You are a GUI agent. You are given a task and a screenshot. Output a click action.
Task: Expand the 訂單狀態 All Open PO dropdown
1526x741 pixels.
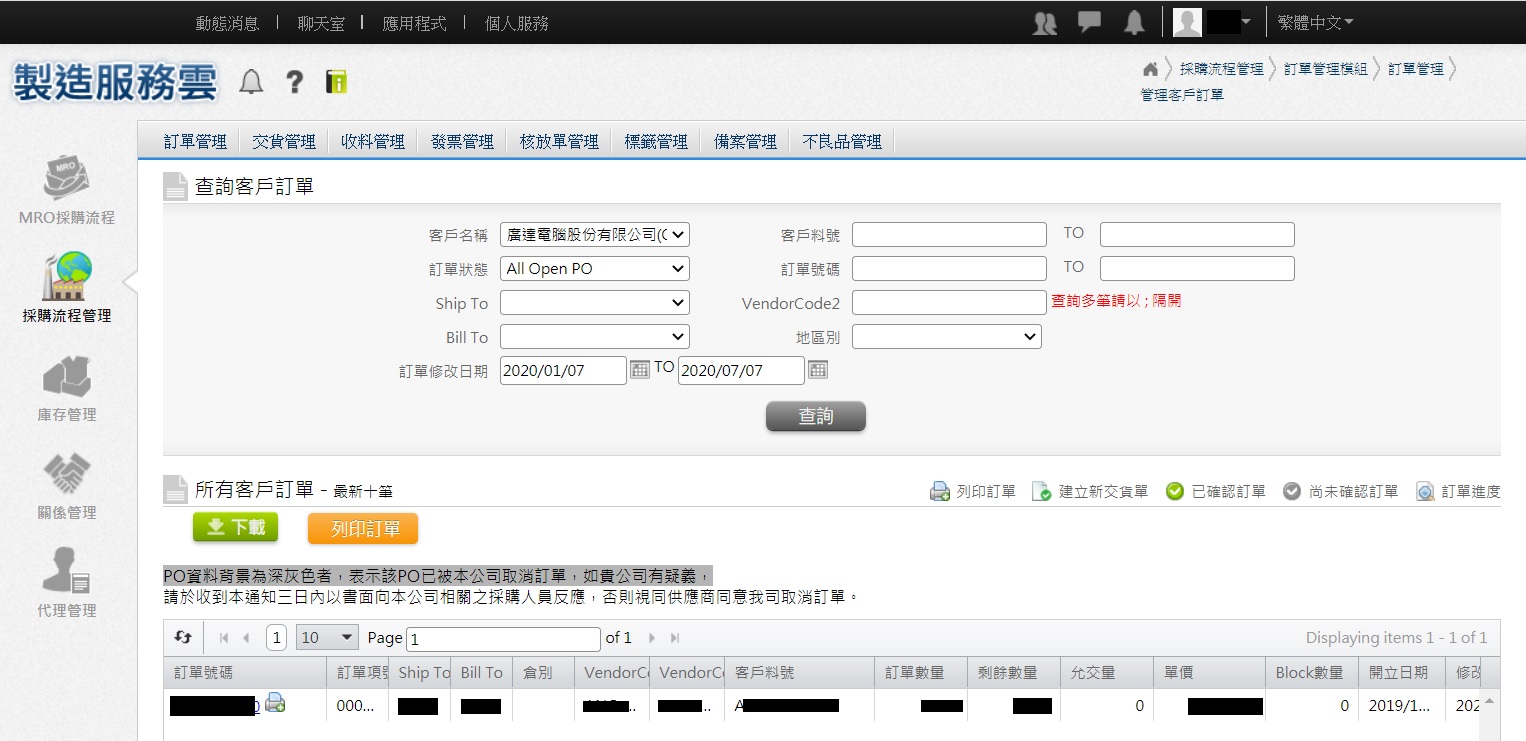[594, 268]
